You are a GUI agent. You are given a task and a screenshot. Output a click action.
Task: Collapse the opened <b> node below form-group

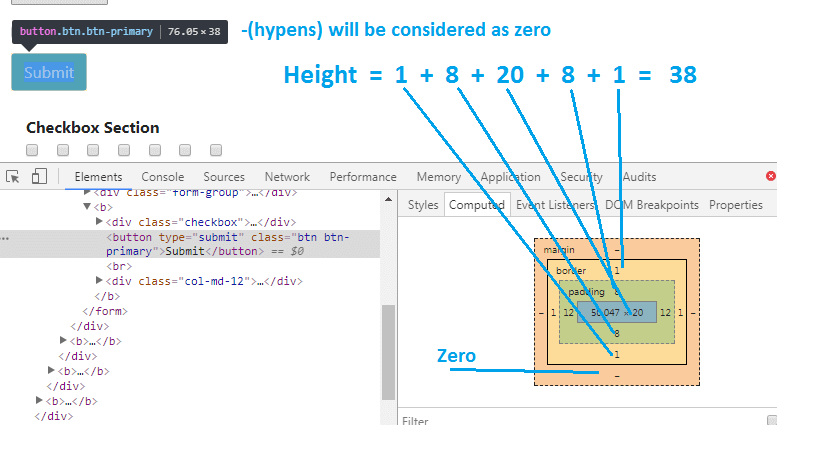click(x=87, y=207)
